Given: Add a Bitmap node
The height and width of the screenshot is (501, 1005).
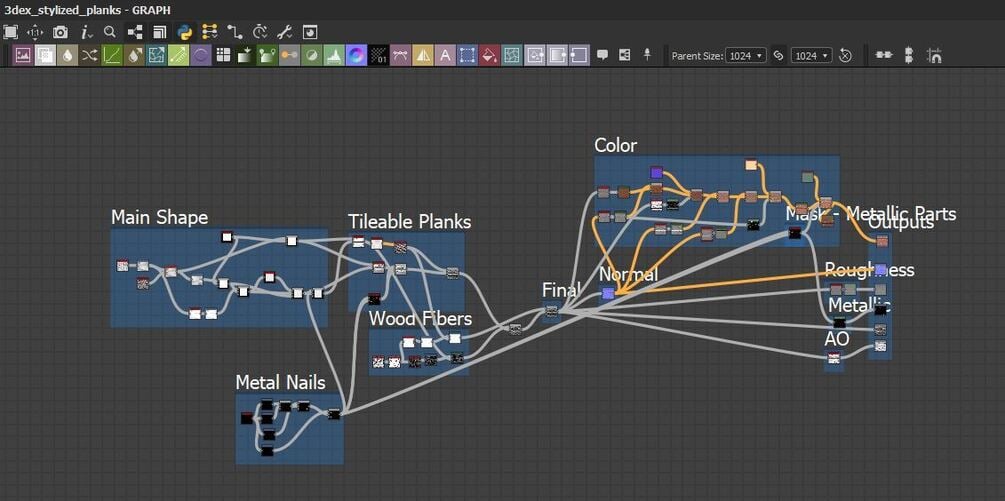Looking at the screenshot, I should click(23, 55).
